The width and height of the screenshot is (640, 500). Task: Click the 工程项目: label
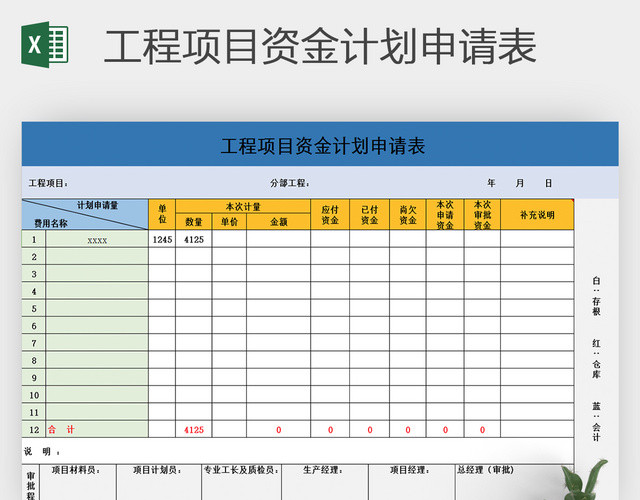[48, 183]
